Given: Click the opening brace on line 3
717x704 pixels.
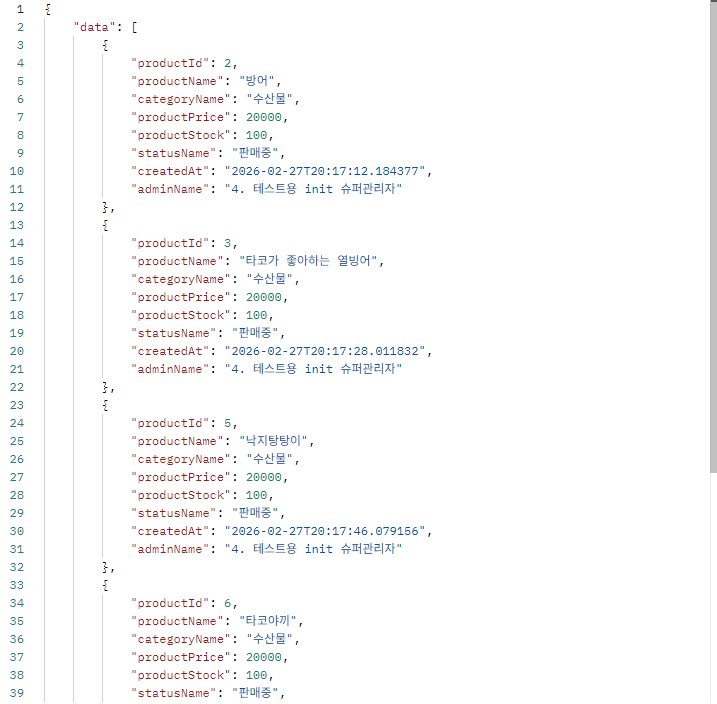Looking at the screenshot, I should 106,45.
